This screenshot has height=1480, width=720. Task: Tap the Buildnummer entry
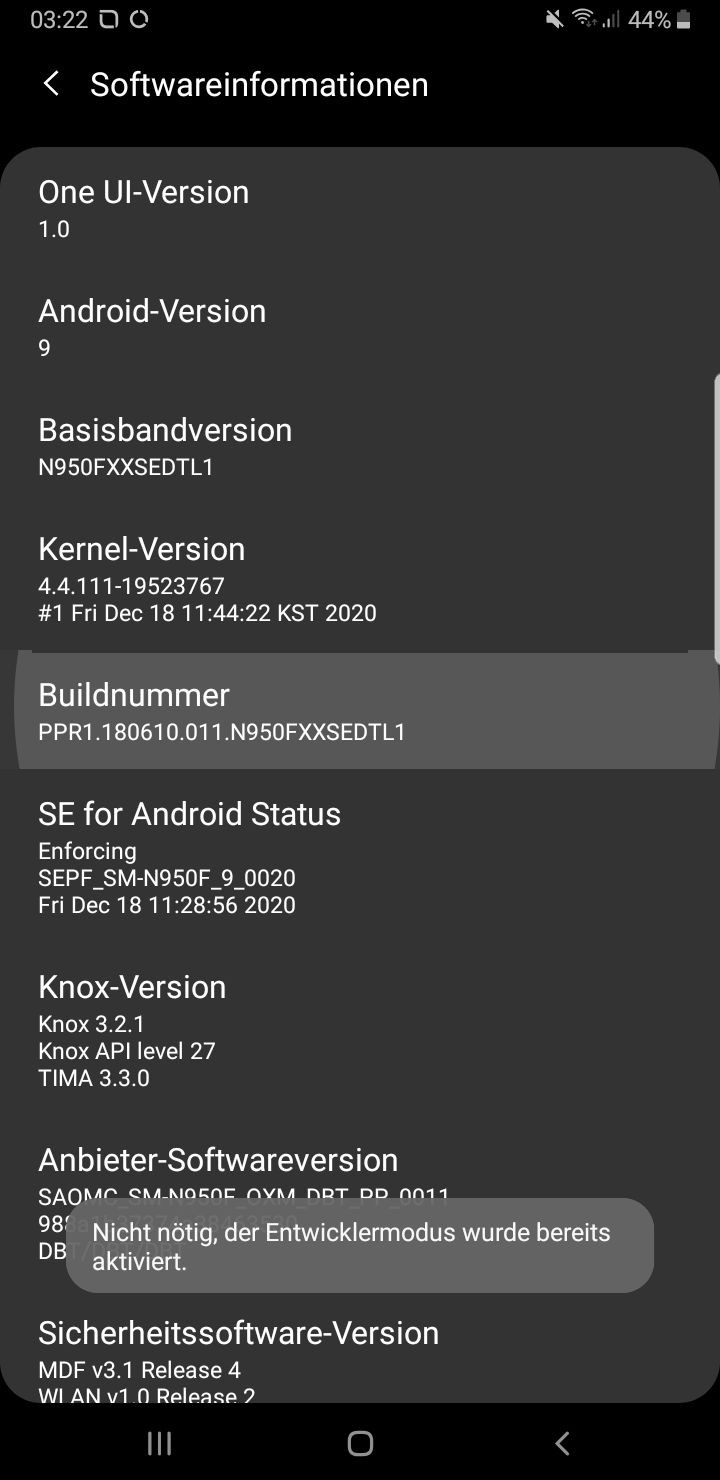(x=360, y=711)
